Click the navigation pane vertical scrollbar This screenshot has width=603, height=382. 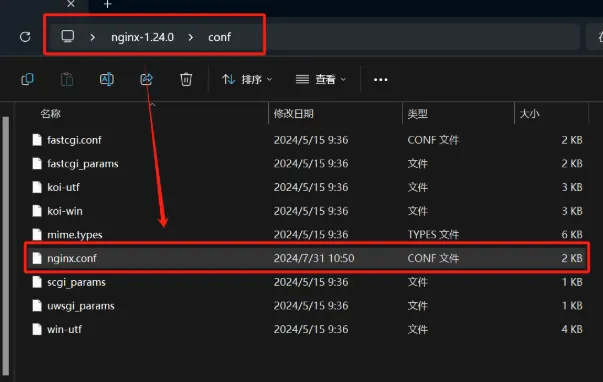click(x=5, y=246)
